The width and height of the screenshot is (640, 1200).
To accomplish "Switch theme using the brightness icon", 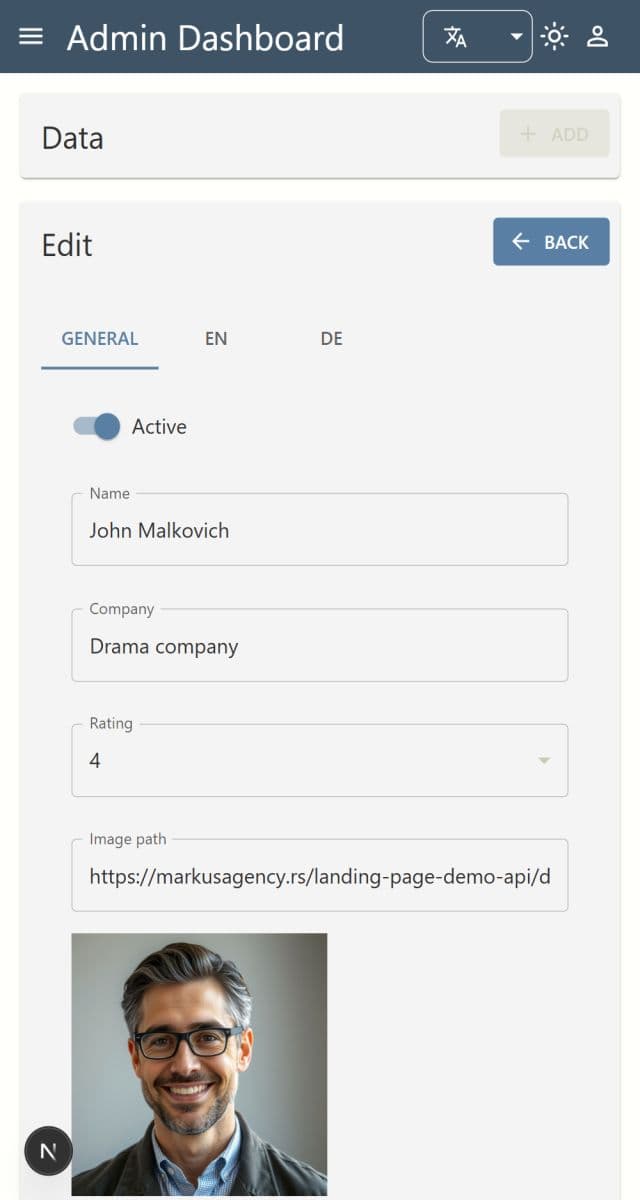I will click(555, 36).
